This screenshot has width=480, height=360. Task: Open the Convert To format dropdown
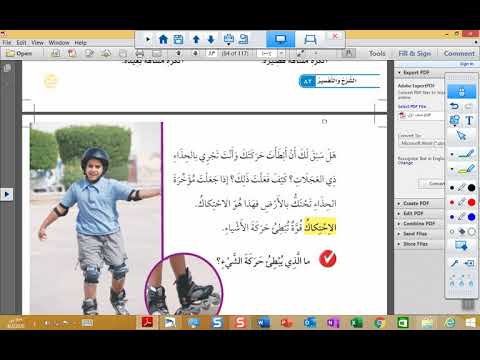point(422,143)
